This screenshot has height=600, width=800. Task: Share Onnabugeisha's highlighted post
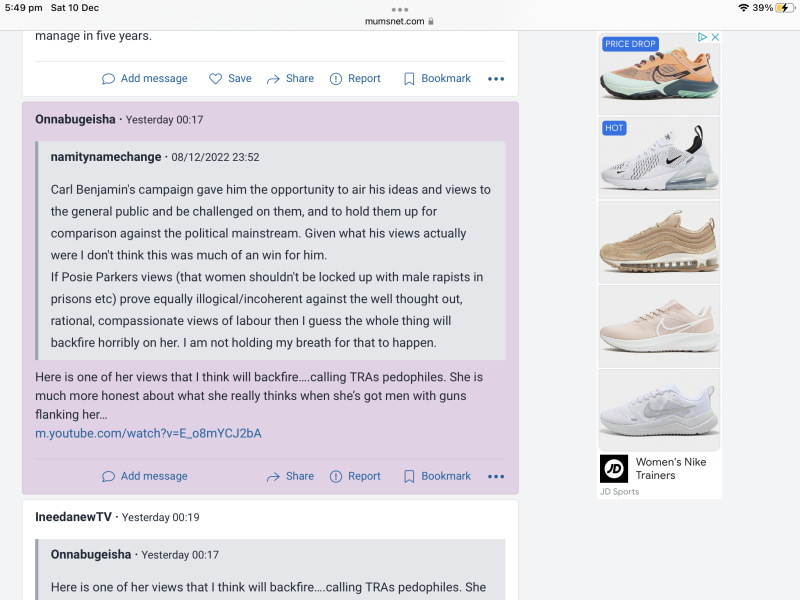pos(289,477)
